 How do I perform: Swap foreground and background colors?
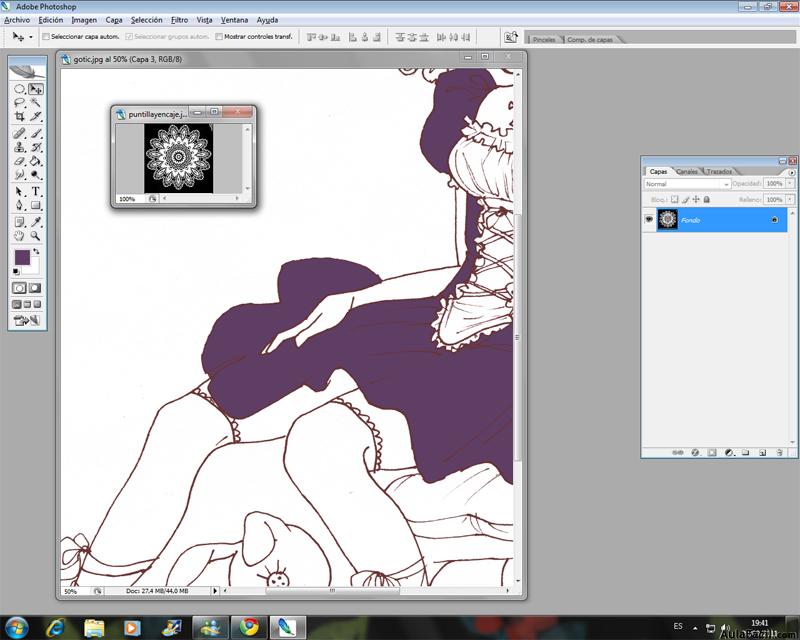[x=36, y=252]
